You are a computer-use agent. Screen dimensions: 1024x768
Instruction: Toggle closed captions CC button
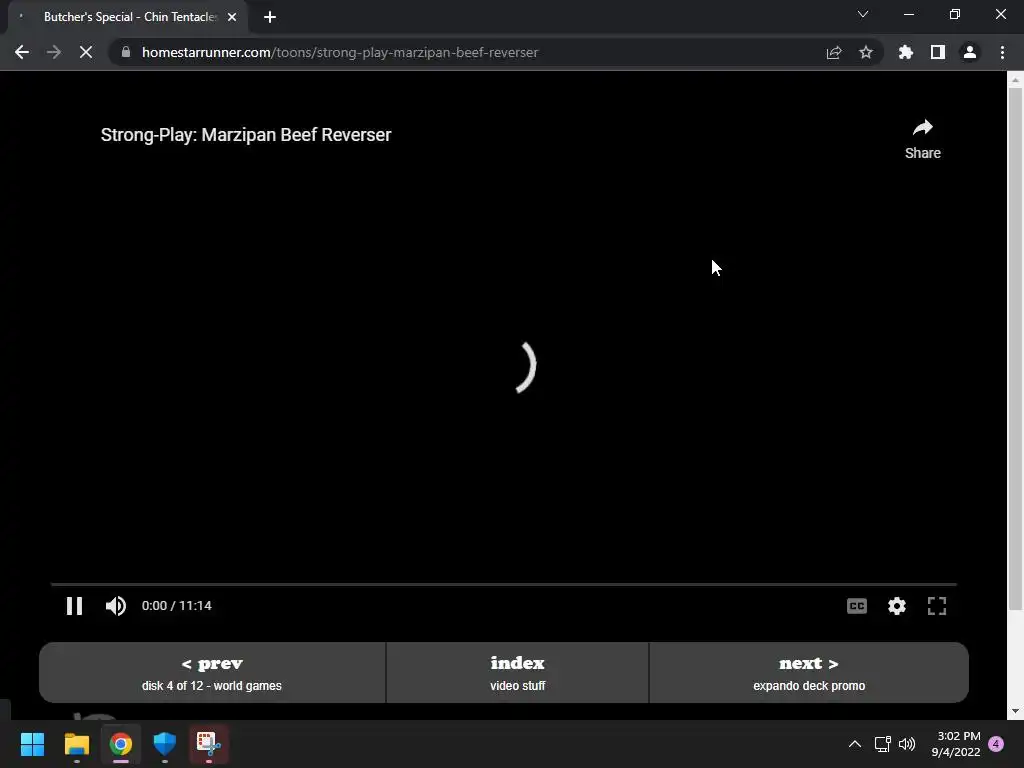[x=857, y=606]
